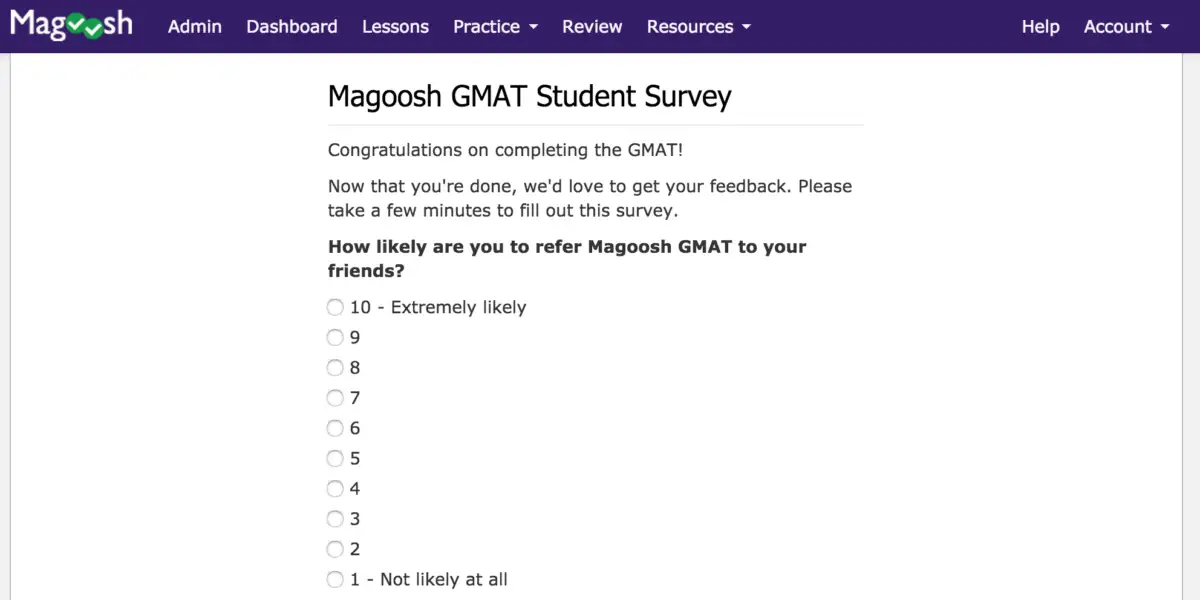Choose rating 4
This screenshot has height=600, width=1200.
[335, 488]
